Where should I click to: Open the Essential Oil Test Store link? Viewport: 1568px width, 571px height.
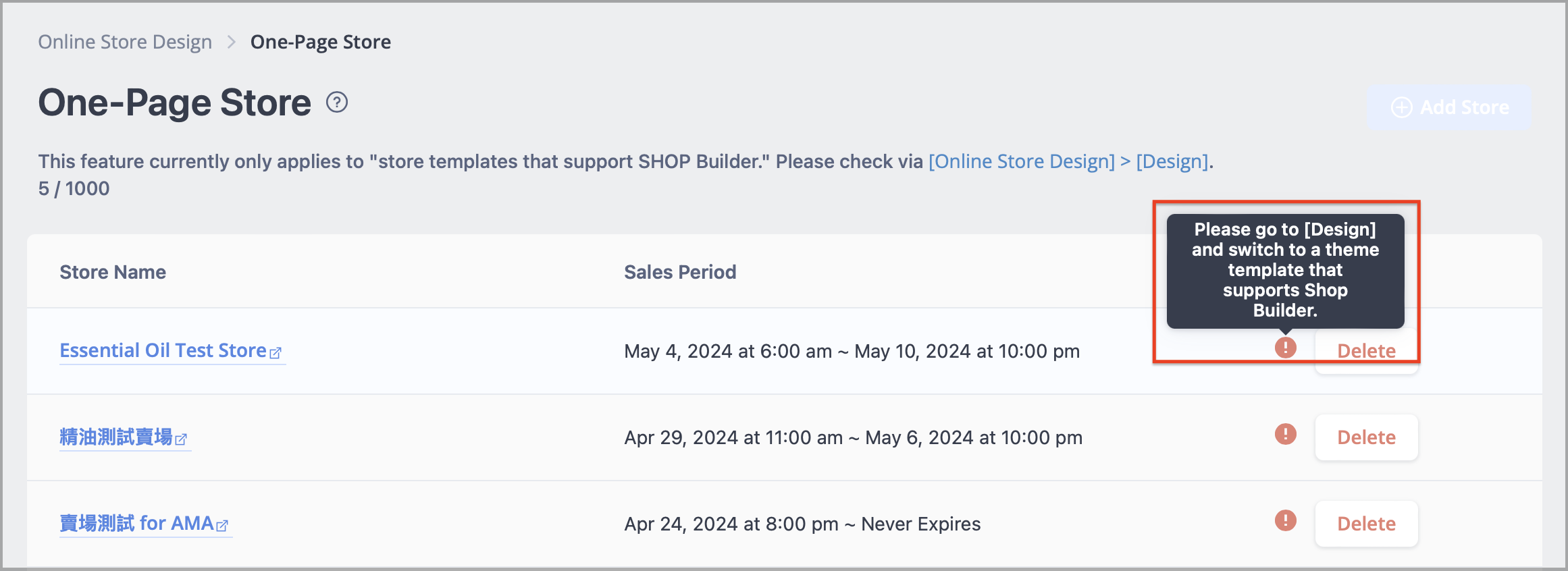pyautogui.click(x=161, y=350)
